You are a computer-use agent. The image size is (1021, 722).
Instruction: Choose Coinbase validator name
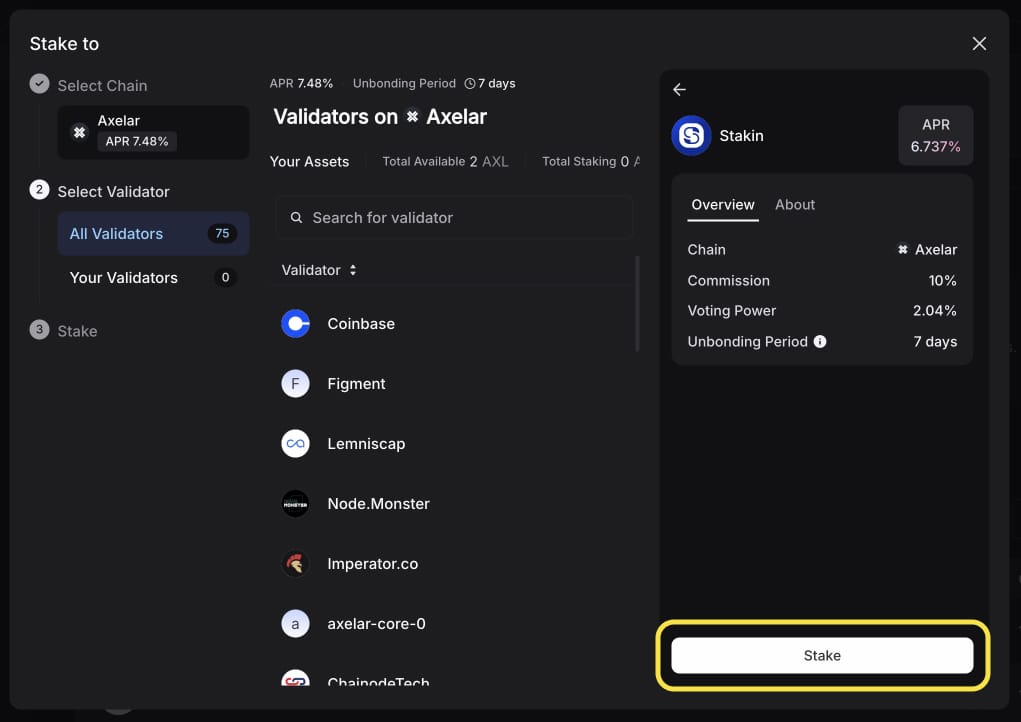(x=361, y=324)
